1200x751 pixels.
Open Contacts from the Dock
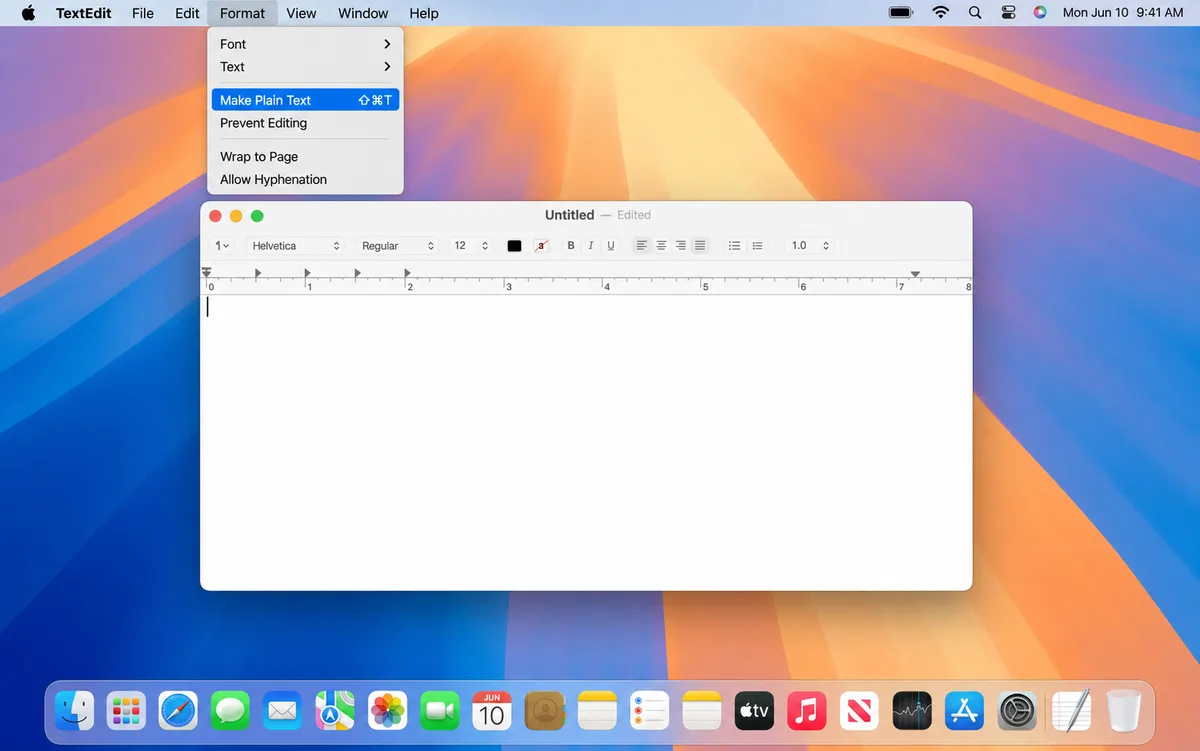pyautogui.click(x=545, y=711)
